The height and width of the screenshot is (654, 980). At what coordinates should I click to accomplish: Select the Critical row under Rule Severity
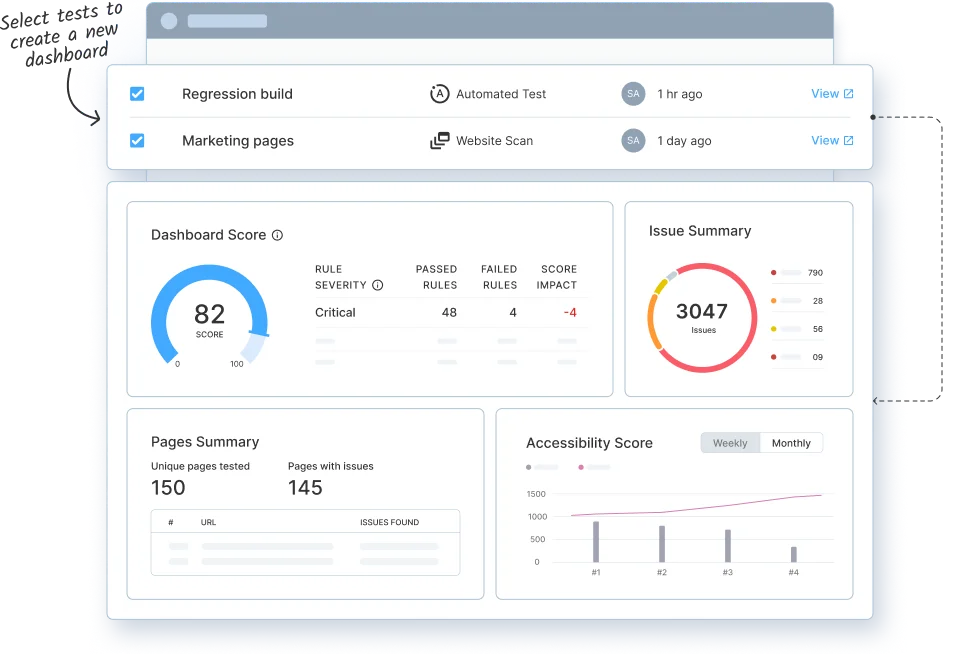point(335,312)
